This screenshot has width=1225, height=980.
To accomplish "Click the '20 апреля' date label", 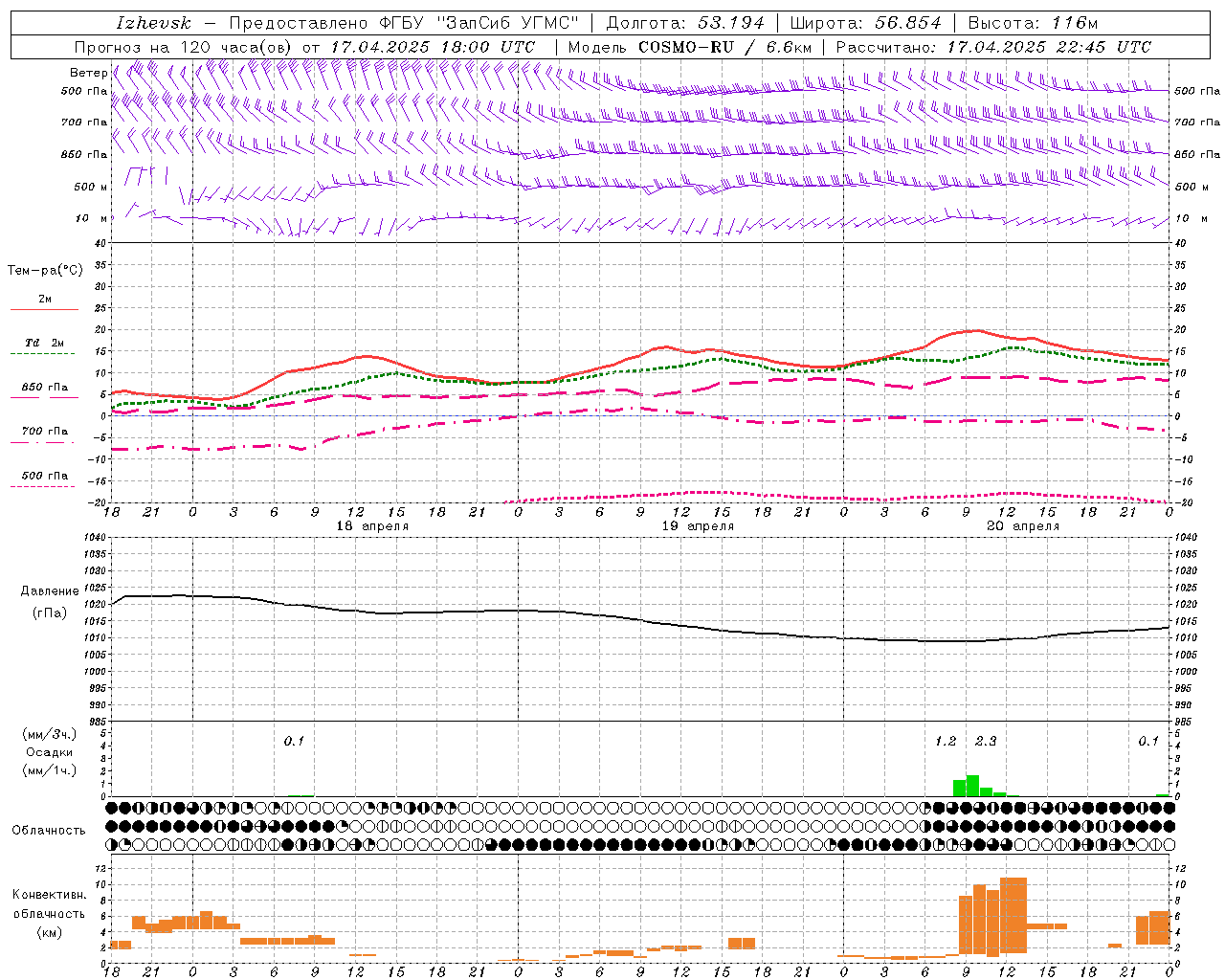I will coord(1023,526).
